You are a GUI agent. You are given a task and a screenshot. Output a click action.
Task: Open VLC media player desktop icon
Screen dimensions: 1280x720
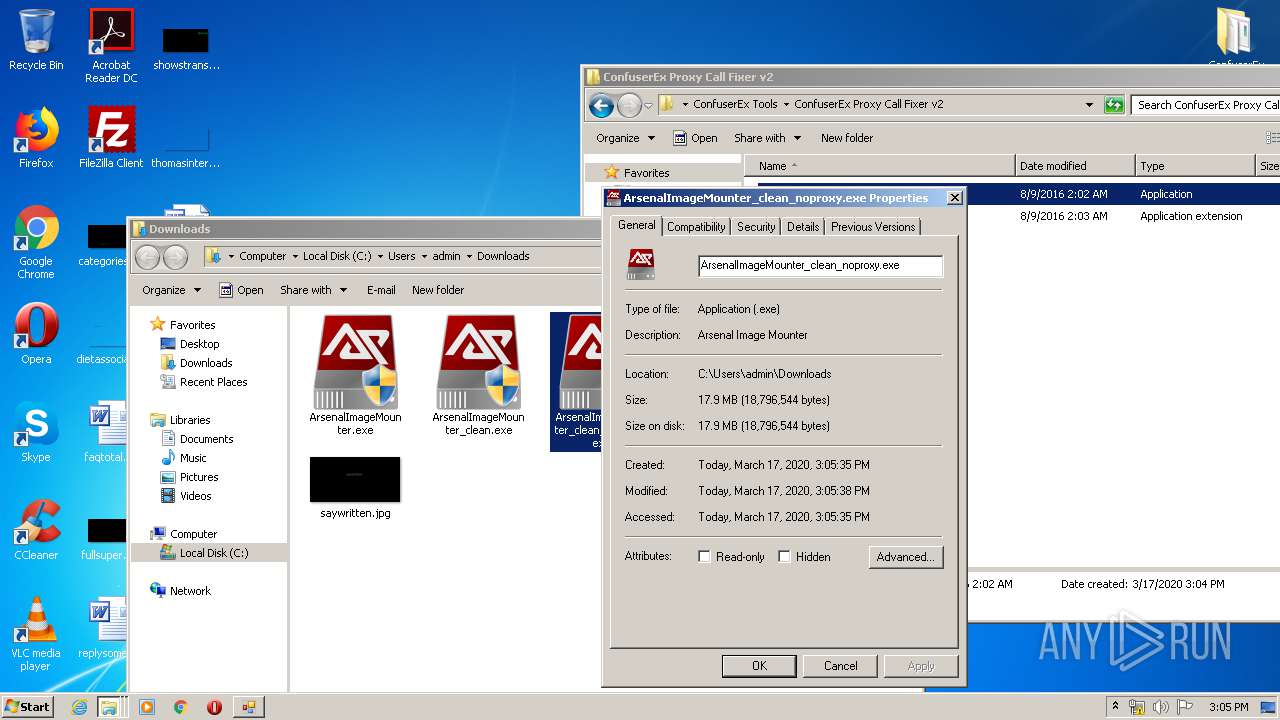pyautogui.click(x=36, y=635)
